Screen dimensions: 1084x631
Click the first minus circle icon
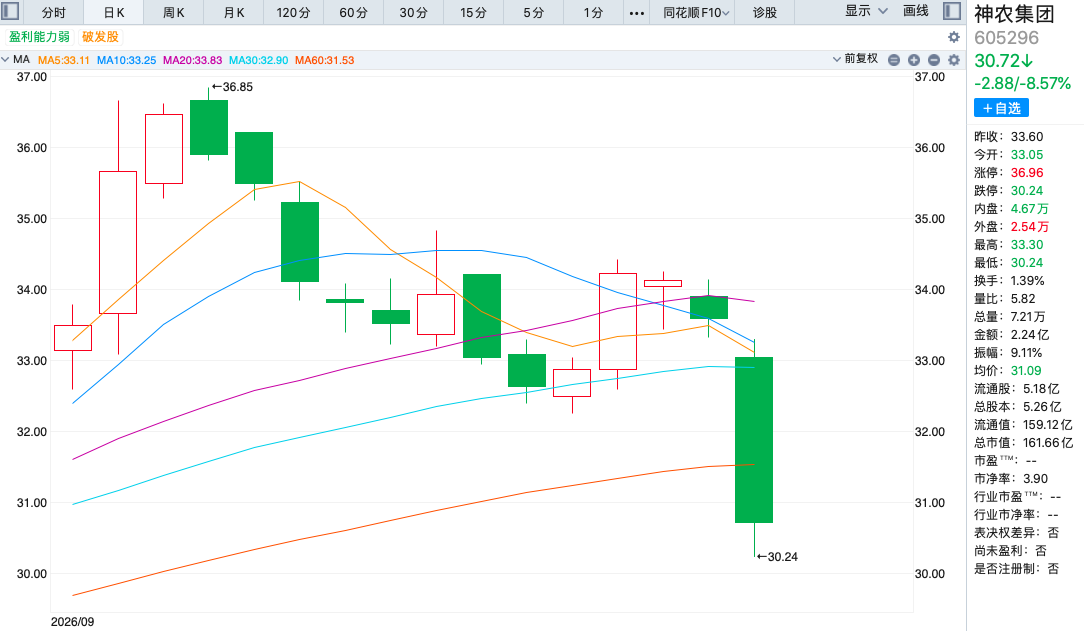click(x=894, y=60)
